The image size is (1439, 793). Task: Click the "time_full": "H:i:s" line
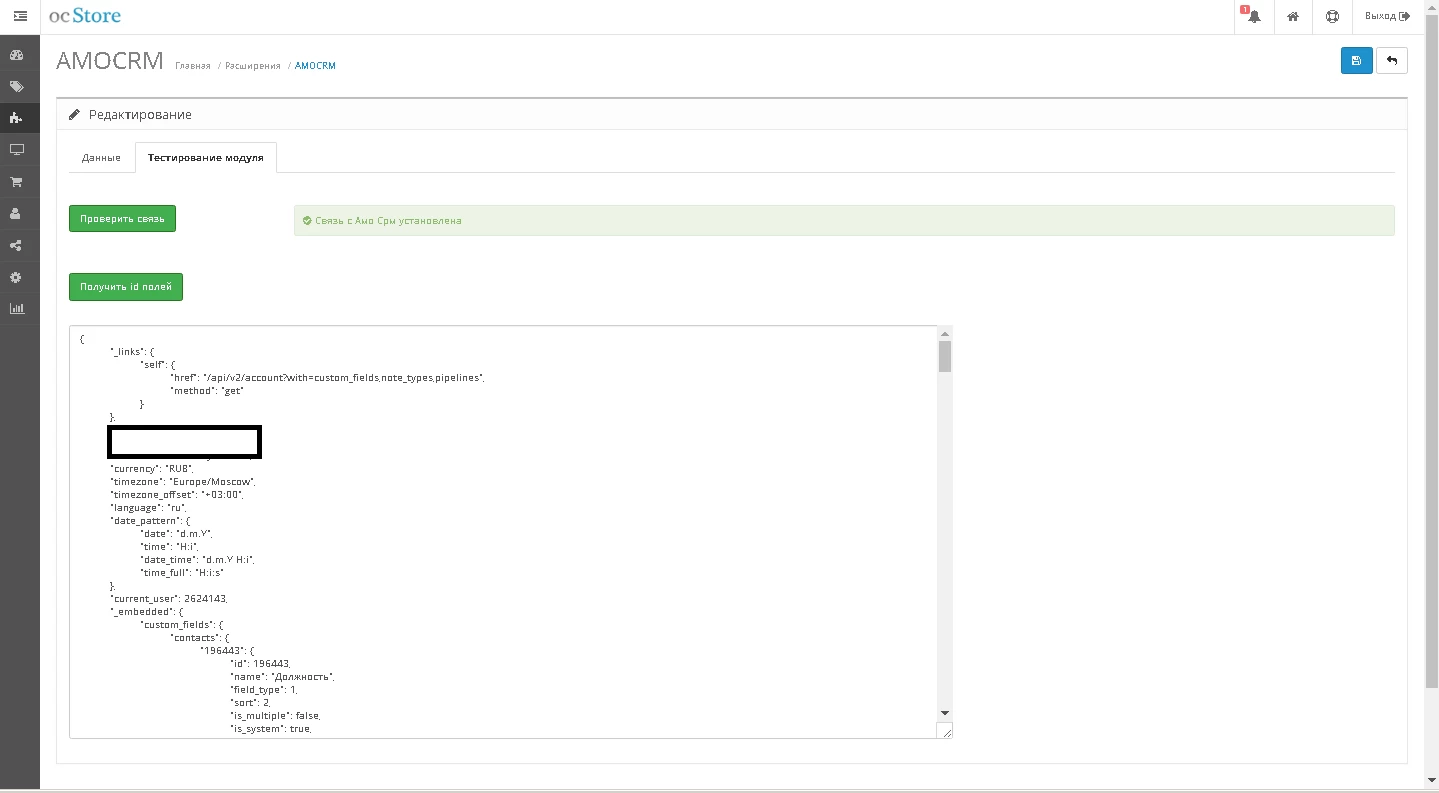[x=183, y=572]
